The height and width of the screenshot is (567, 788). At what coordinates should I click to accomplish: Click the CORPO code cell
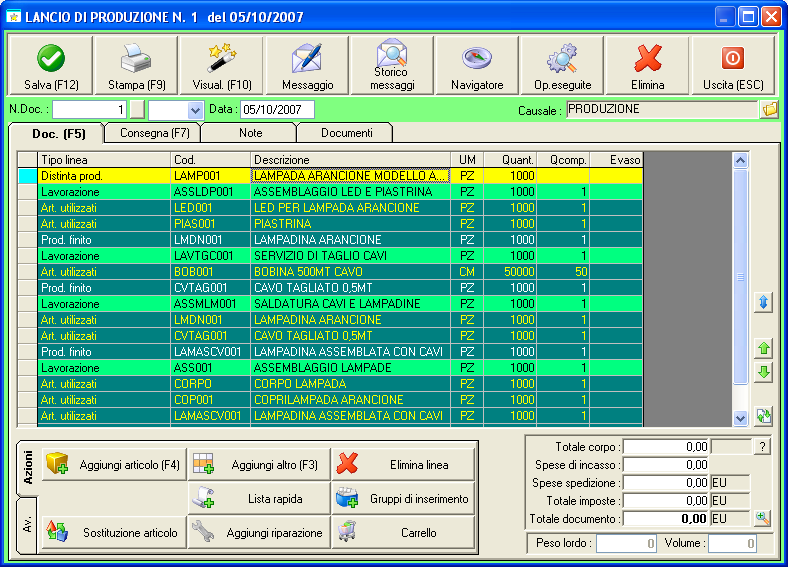click(x=210, y=384)
